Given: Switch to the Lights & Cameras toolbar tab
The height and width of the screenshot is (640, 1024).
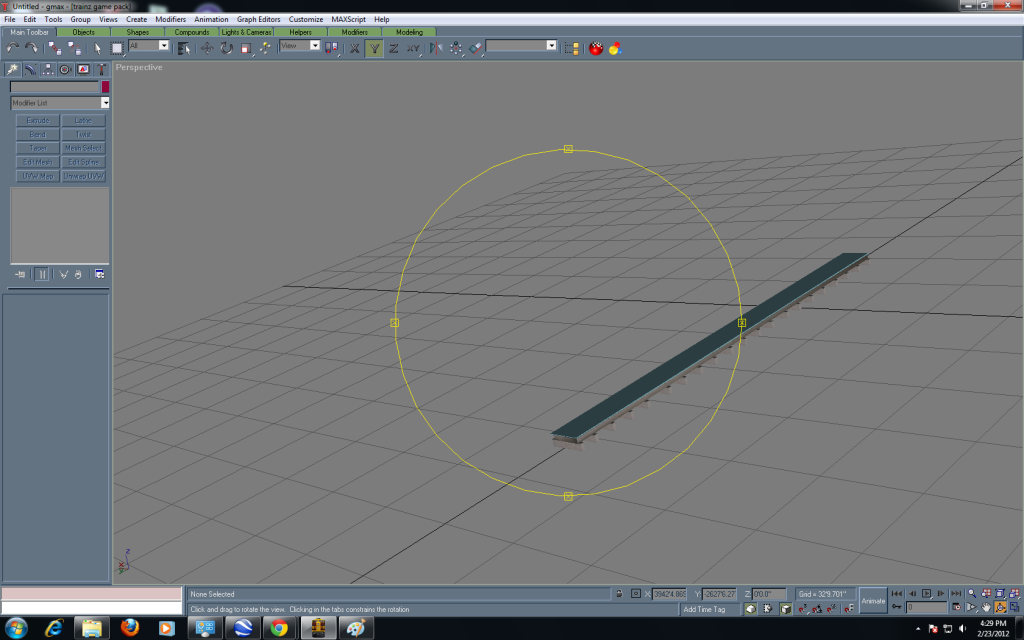Looking at the screenshot, I should coord(247,31).
